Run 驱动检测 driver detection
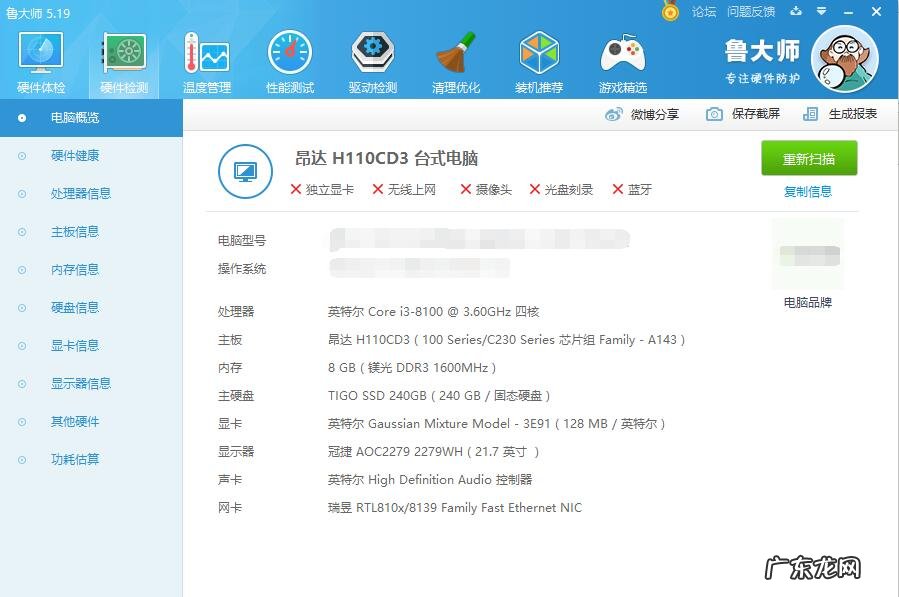The image size is (899, 597). tap(372, 60)
